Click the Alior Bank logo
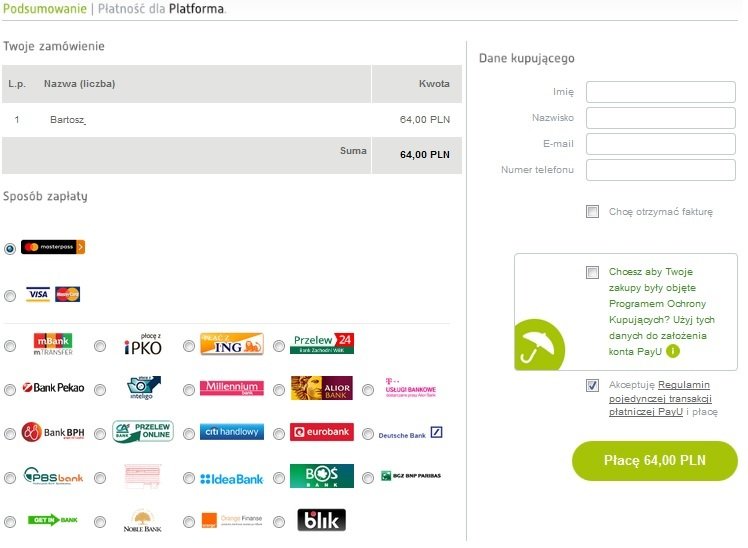 coord(321,388)
